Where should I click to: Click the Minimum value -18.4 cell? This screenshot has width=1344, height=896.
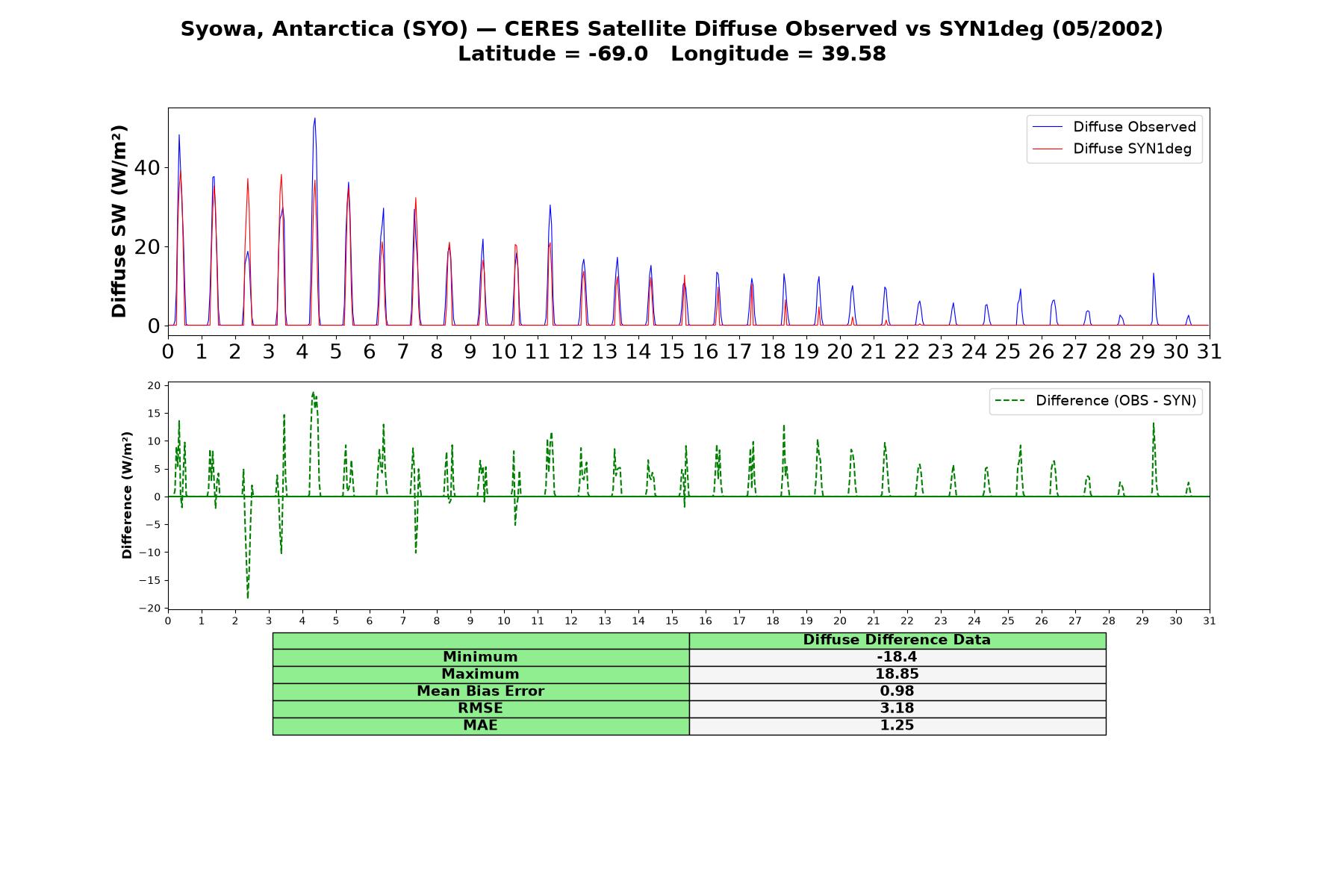point(897,657)
